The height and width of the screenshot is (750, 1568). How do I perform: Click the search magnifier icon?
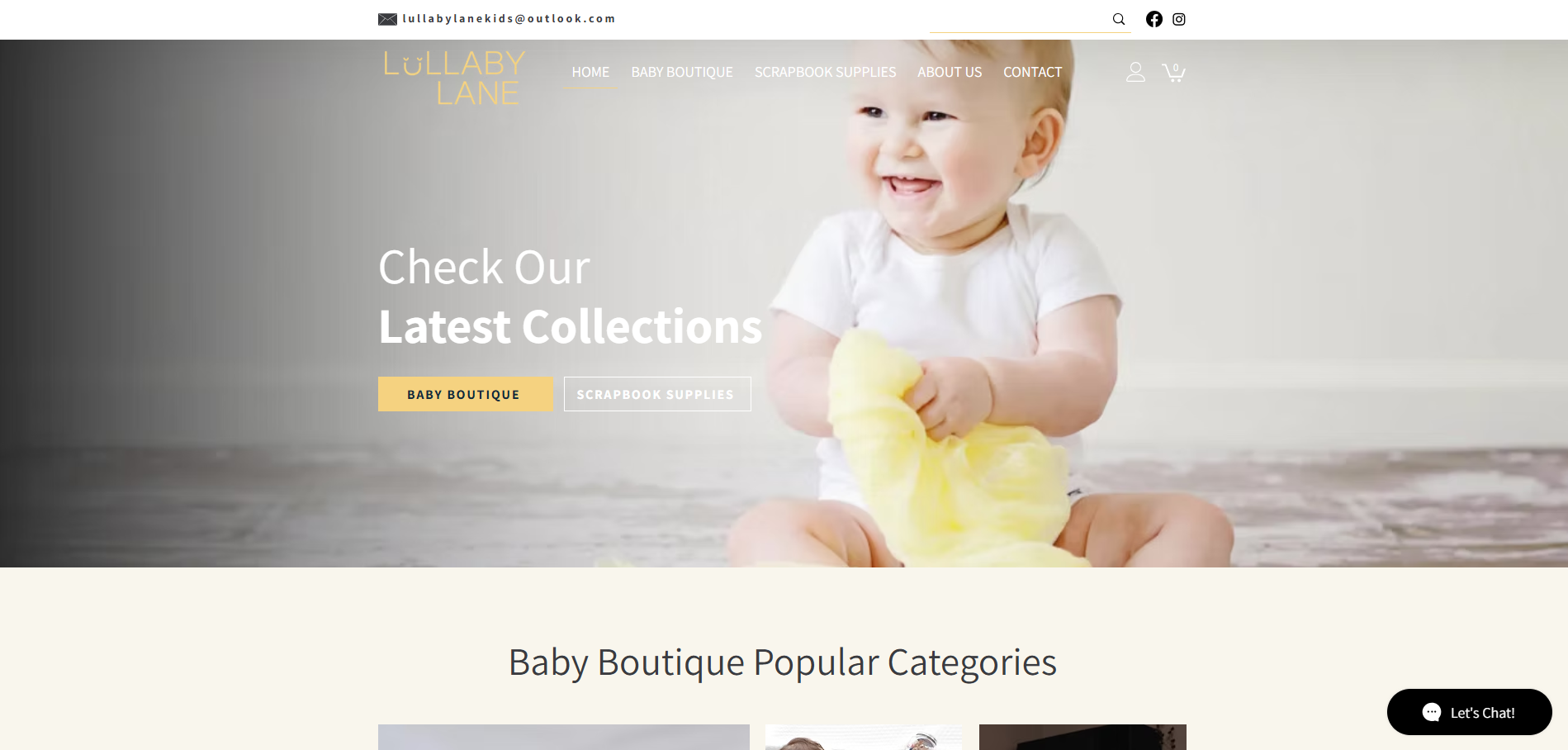point(1119,19)
